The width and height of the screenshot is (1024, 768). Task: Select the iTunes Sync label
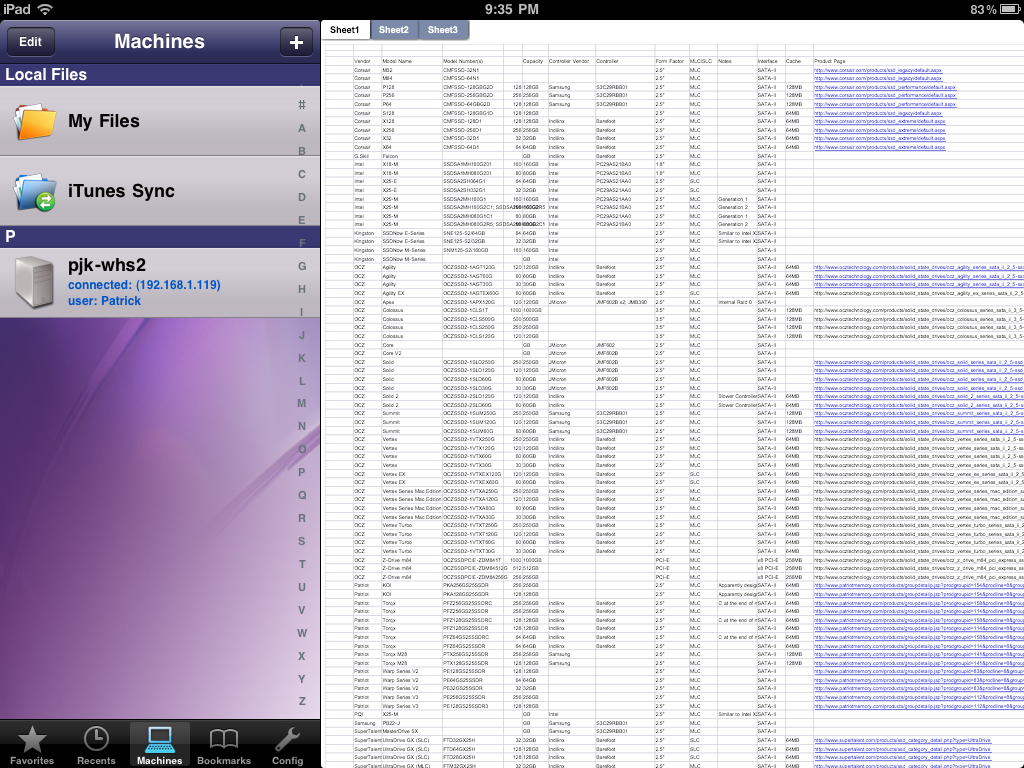[121, 191]
